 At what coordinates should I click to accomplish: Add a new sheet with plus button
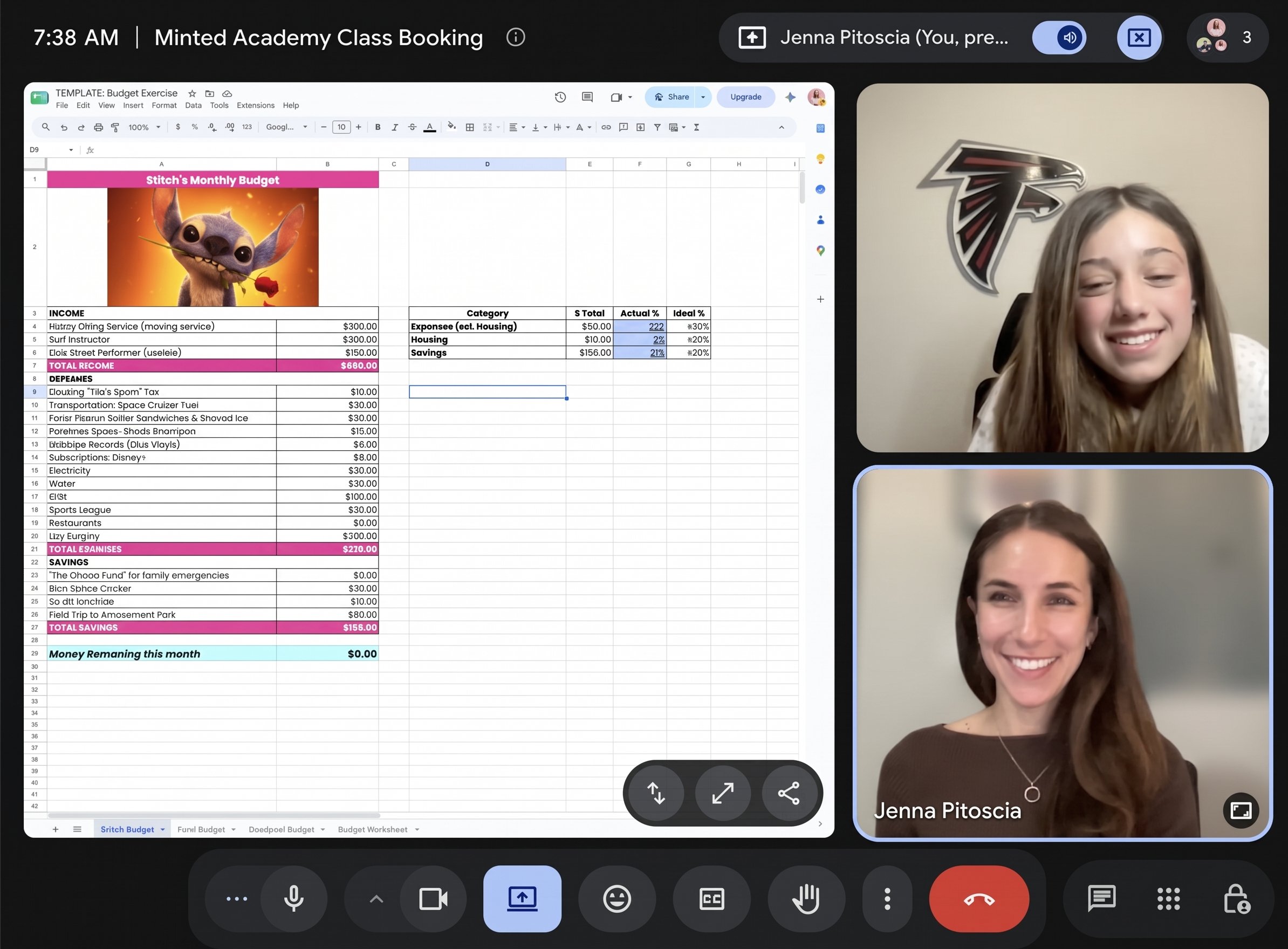[56, 829]
